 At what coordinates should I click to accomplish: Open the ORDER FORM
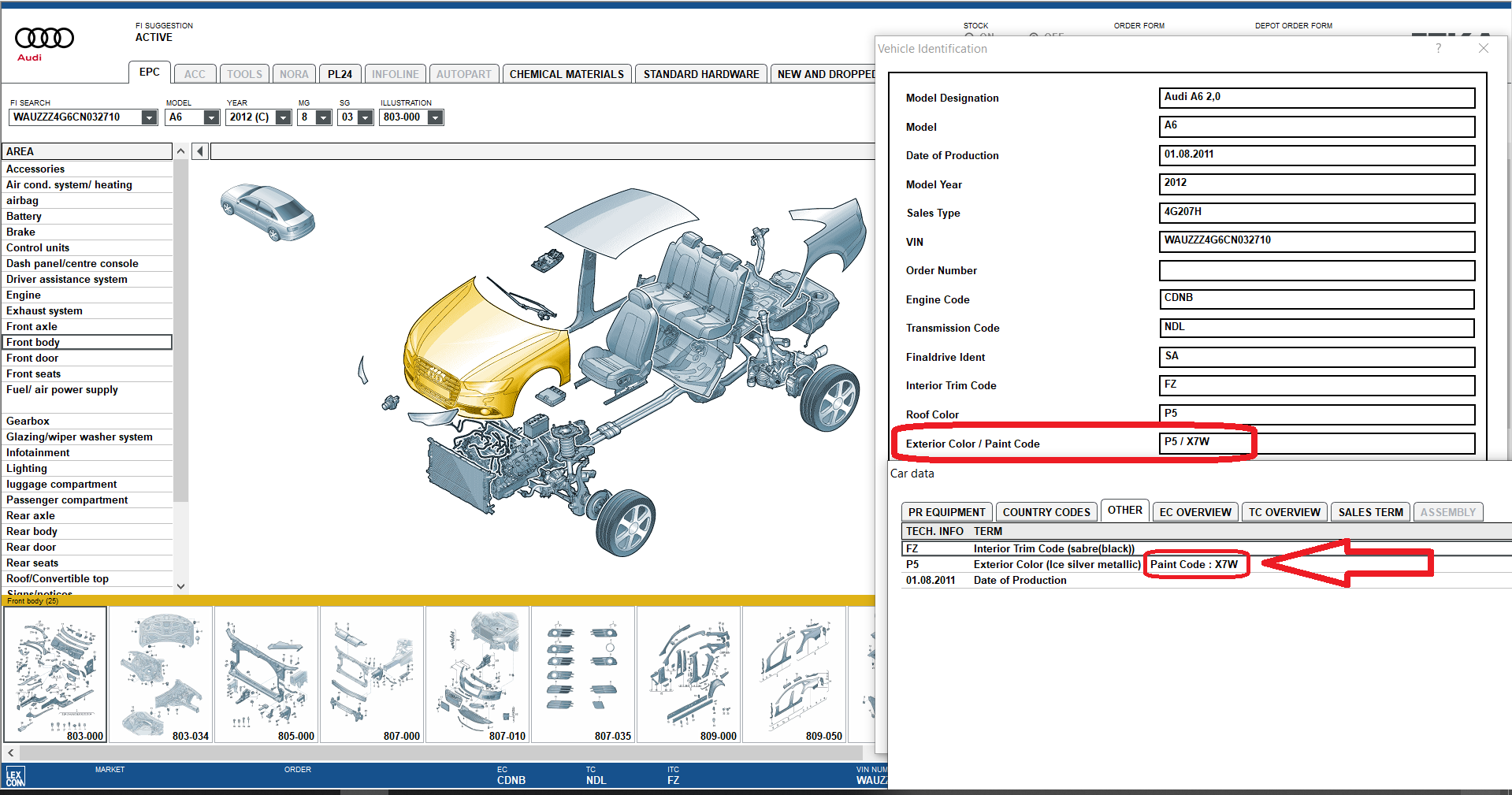pyautogui.click(x=1139, y=25)
